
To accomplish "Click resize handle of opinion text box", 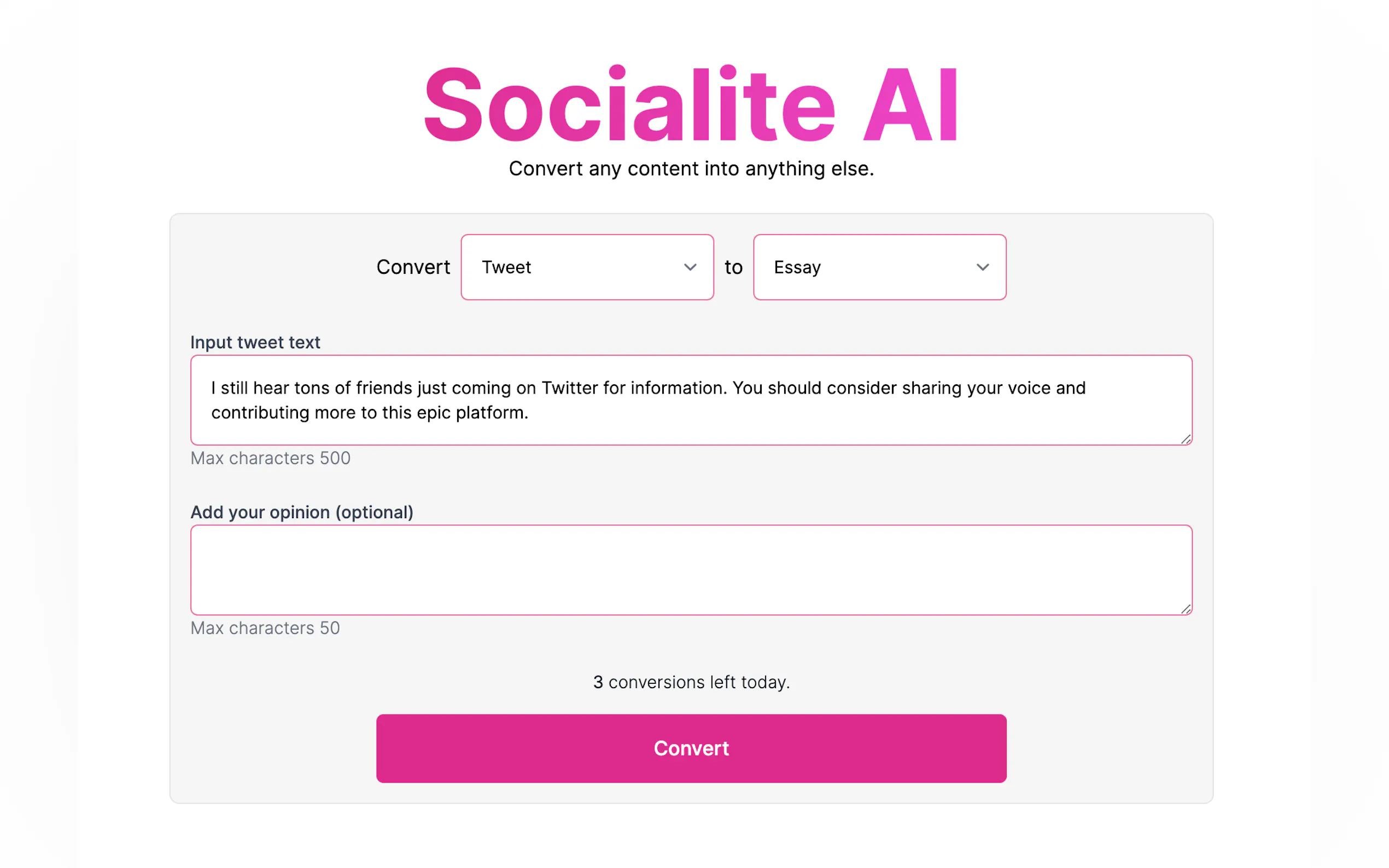I will click(1186, 609).
